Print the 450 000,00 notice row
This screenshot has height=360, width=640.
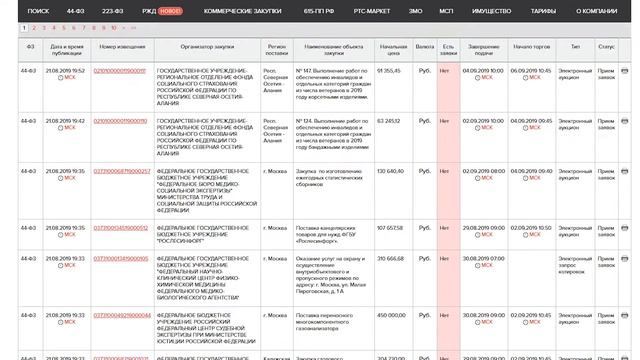pos(624,315)
